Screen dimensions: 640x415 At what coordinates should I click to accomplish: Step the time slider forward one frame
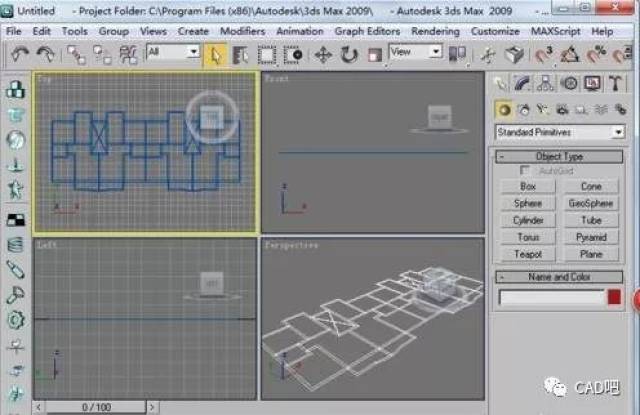tap(152, 407)
